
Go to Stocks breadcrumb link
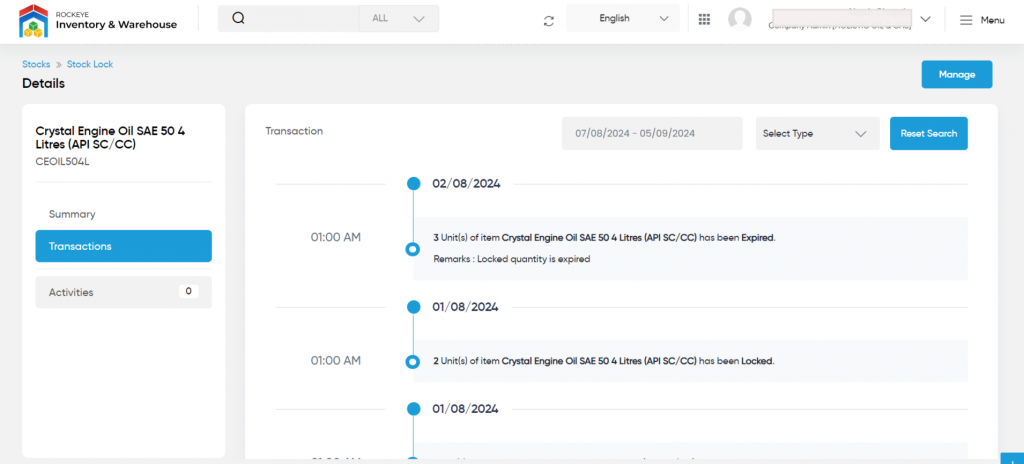point(36,64)
